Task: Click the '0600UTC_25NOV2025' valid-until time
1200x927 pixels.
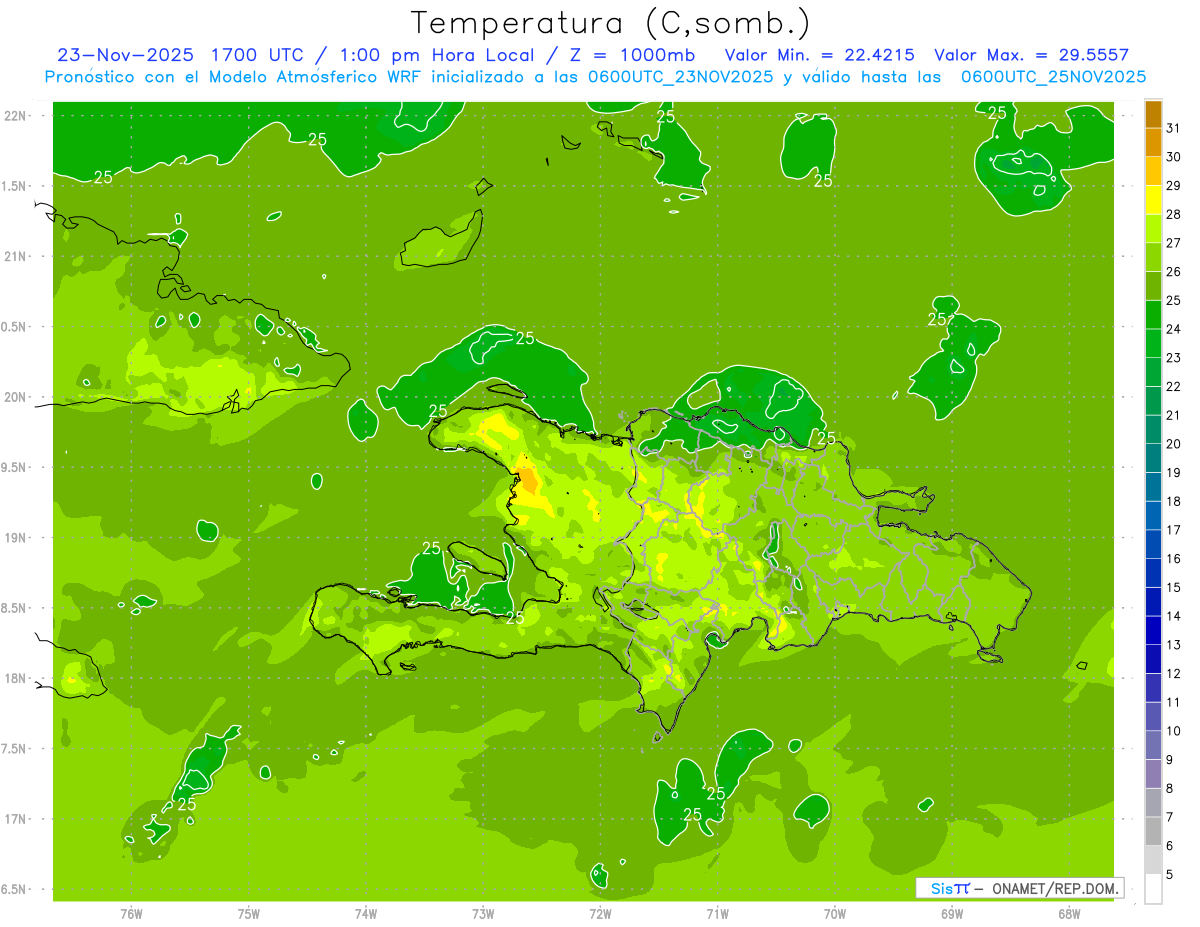Action: (x=1054, y=77)
